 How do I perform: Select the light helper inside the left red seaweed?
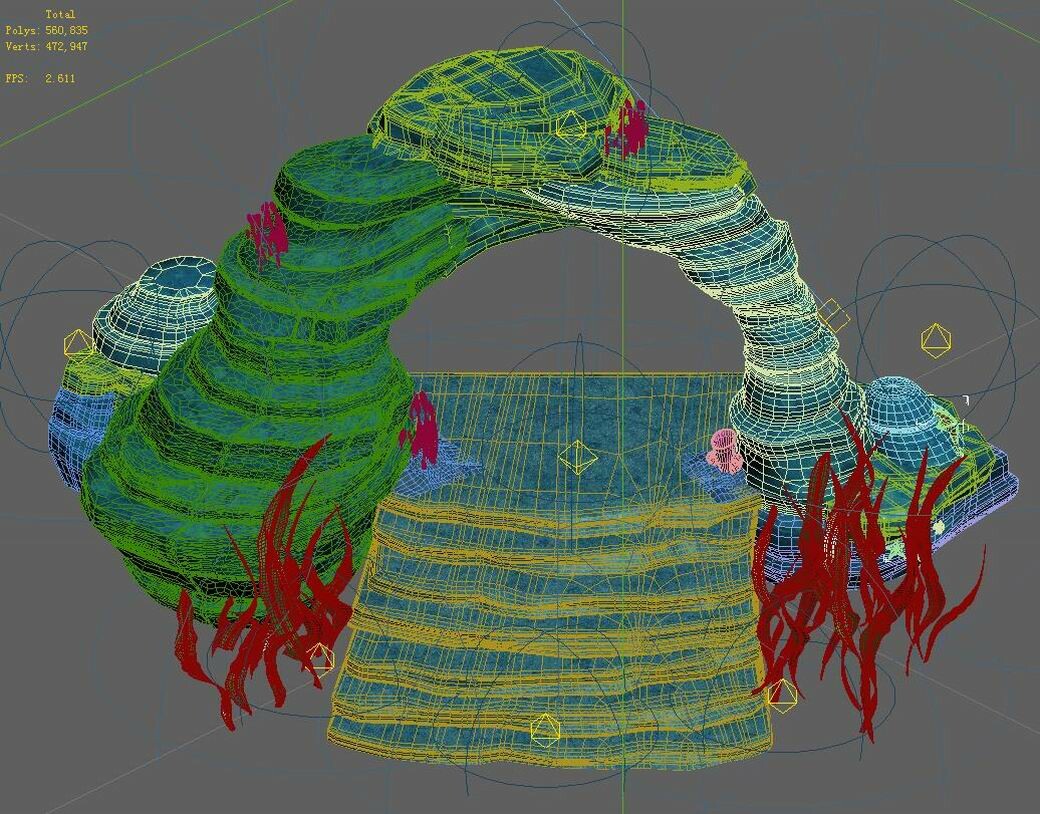[x=320, y=657]
